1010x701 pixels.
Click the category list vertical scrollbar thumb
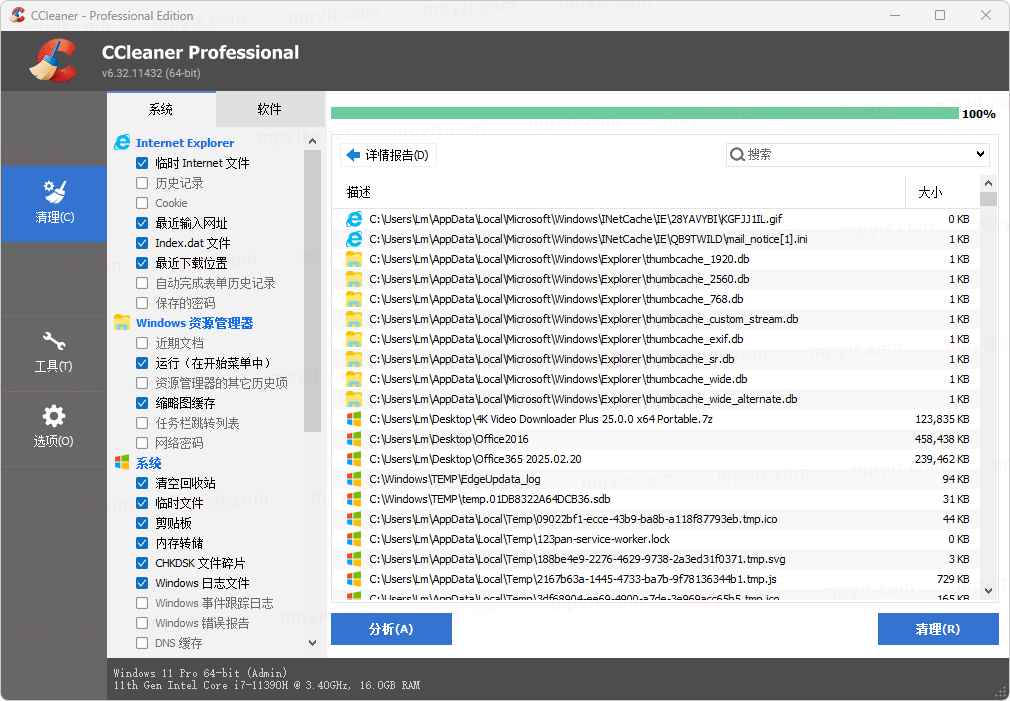[312, 291]
